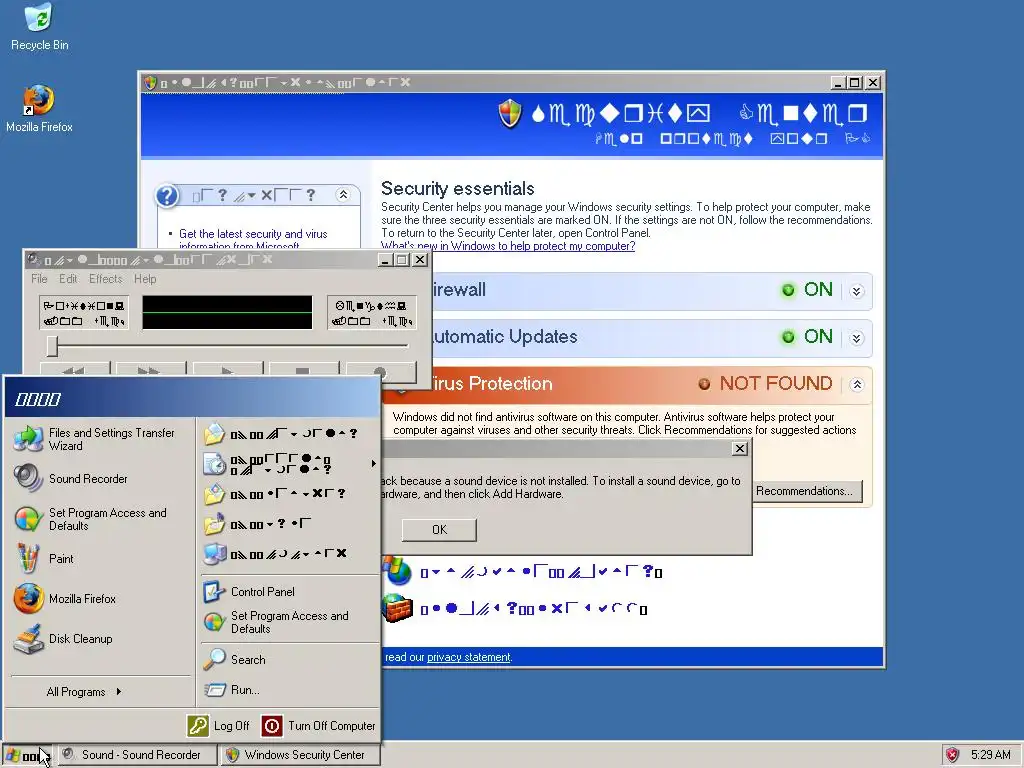
Task: Switch to Sound - Sound Recorder taskbar item
Action: coord(138,755)
